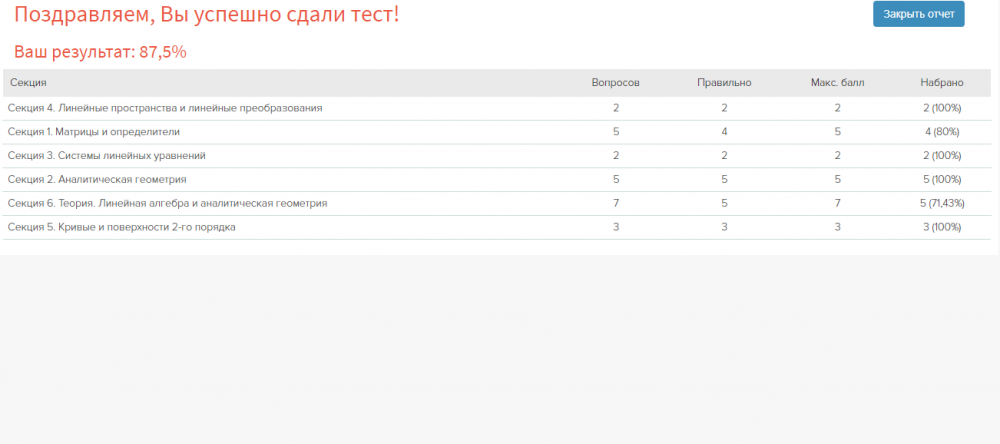Click the 'Вопросов' column header
The width and height of the screenshot is (1000, 444).
(x=615, y=83)
